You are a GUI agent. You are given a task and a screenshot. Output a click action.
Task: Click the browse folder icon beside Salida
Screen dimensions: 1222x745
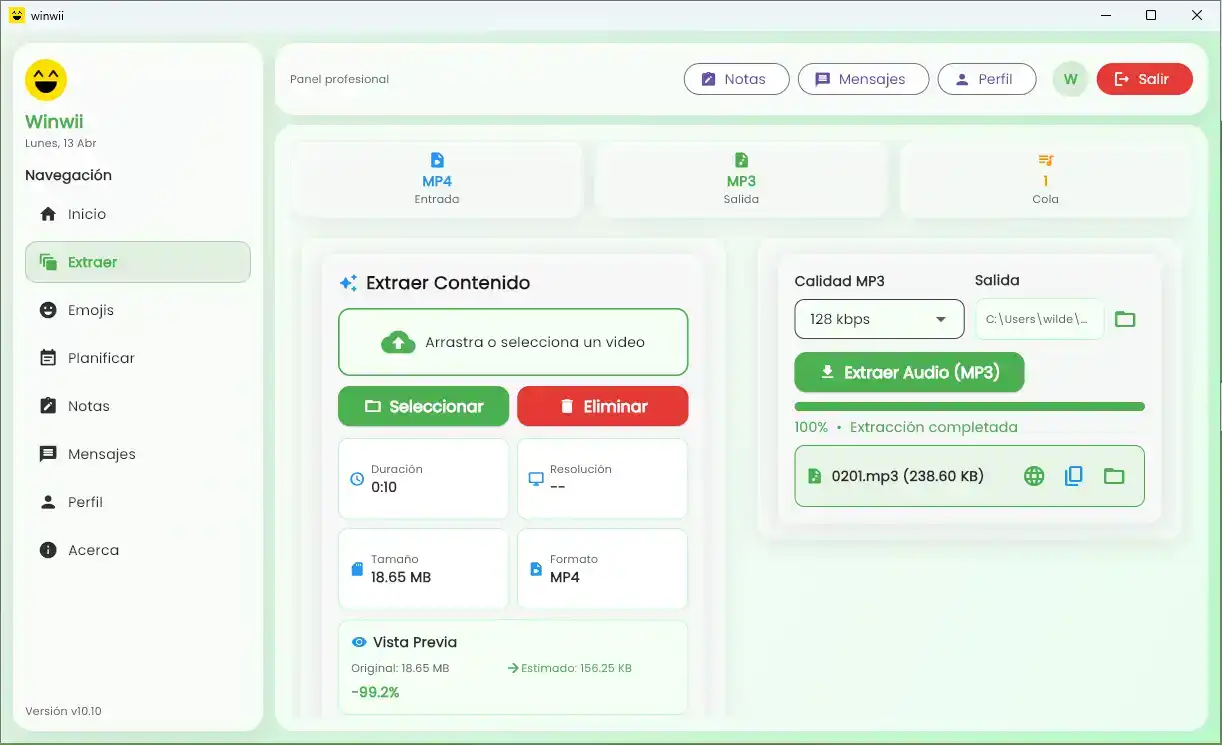pyautogui.click(x=1125, y=319)
